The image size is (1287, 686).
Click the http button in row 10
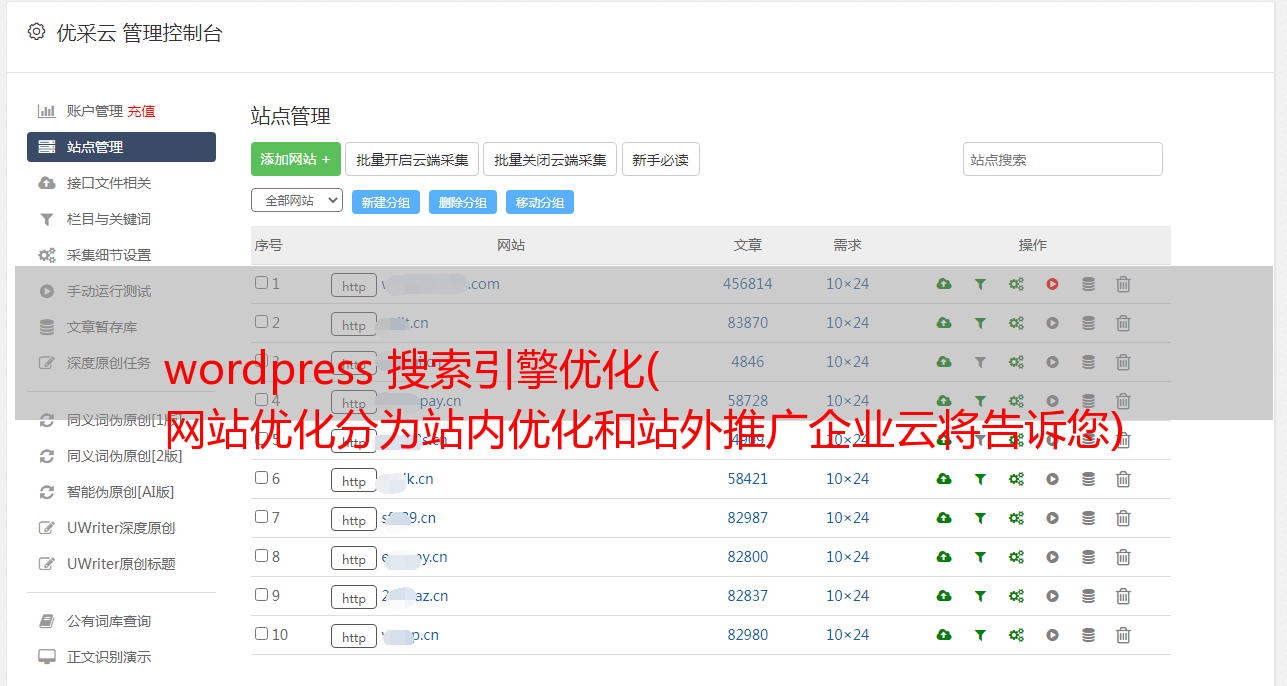pos(354,637)
